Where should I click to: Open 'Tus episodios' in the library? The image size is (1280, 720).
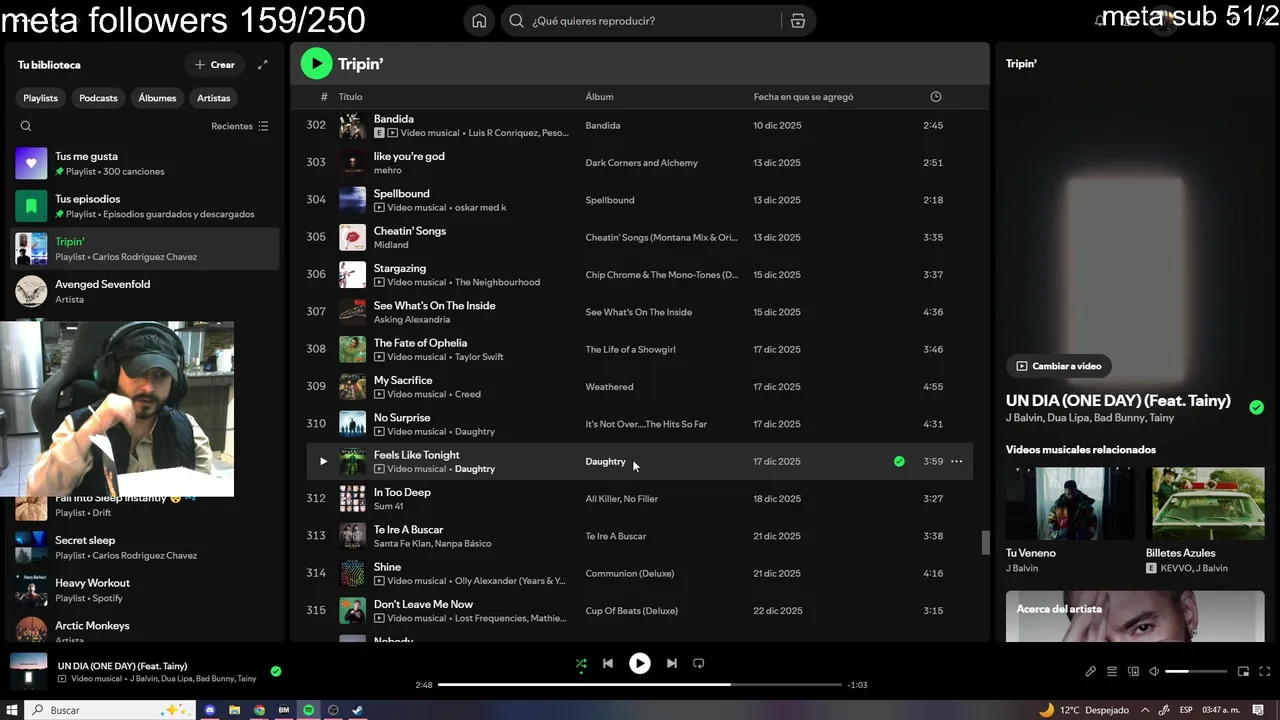pyautogui.click(x=145, y=206)
